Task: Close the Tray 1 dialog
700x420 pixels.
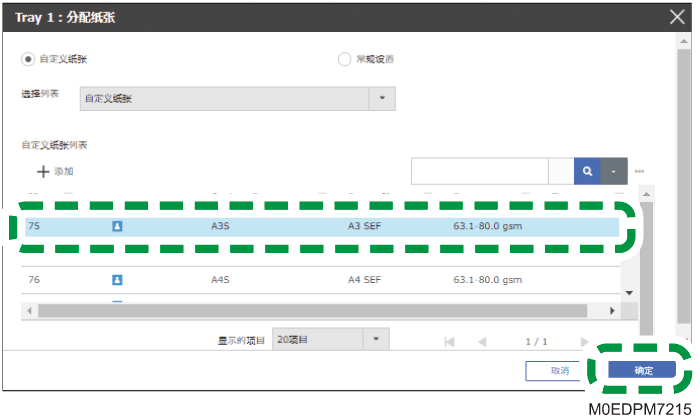Action: (677, 17)
